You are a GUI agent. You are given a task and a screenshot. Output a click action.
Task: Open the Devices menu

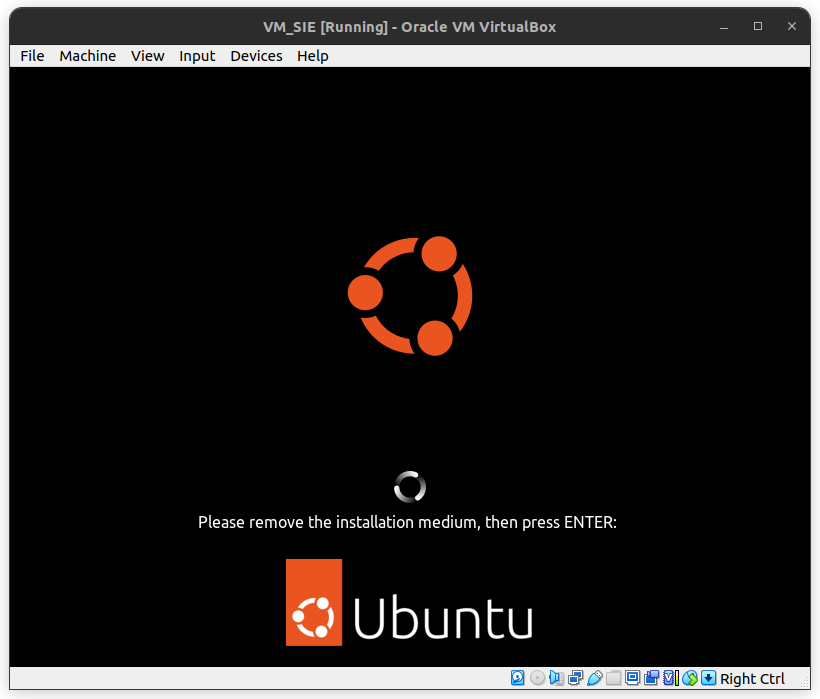(x=256, y=56)
